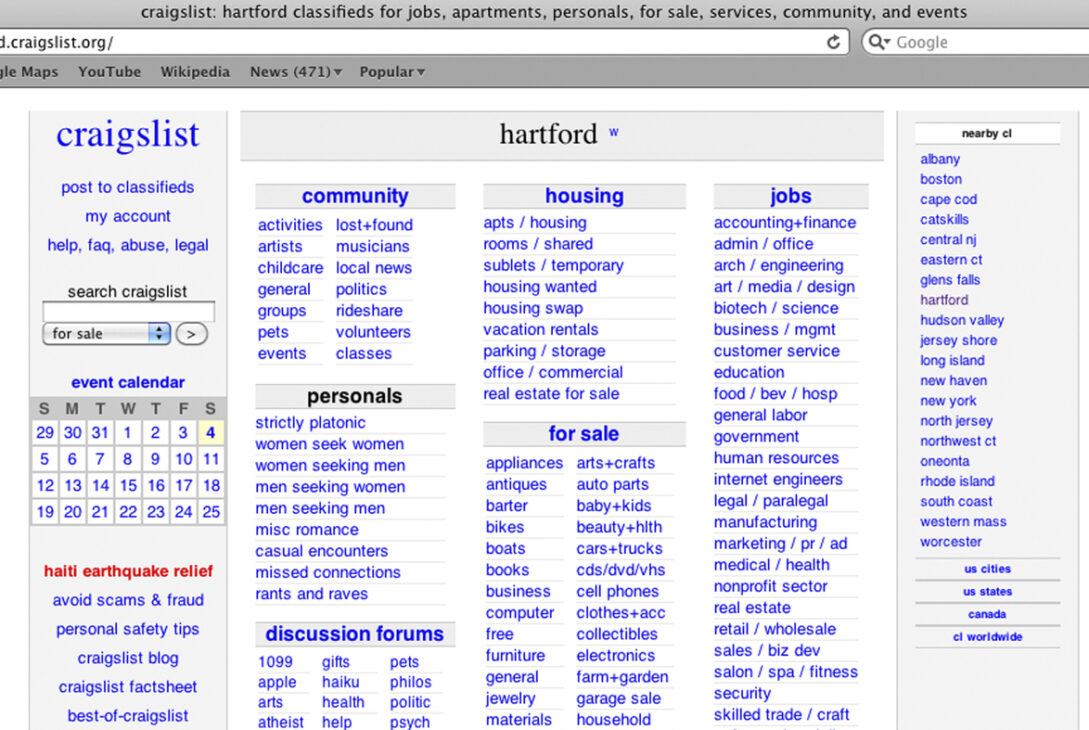Viewport: 1089px width, 730px height.
Task: Expand the News (471) bookmark menu
Action: (x=296, y=72)
